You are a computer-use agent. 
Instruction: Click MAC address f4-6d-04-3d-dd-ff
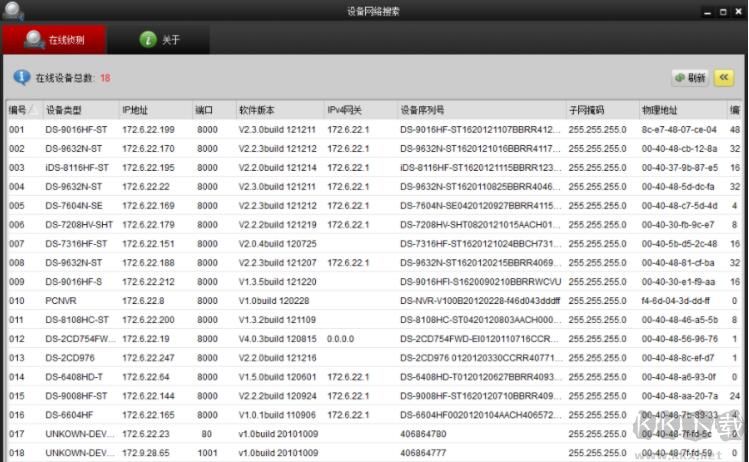point(675,301)
